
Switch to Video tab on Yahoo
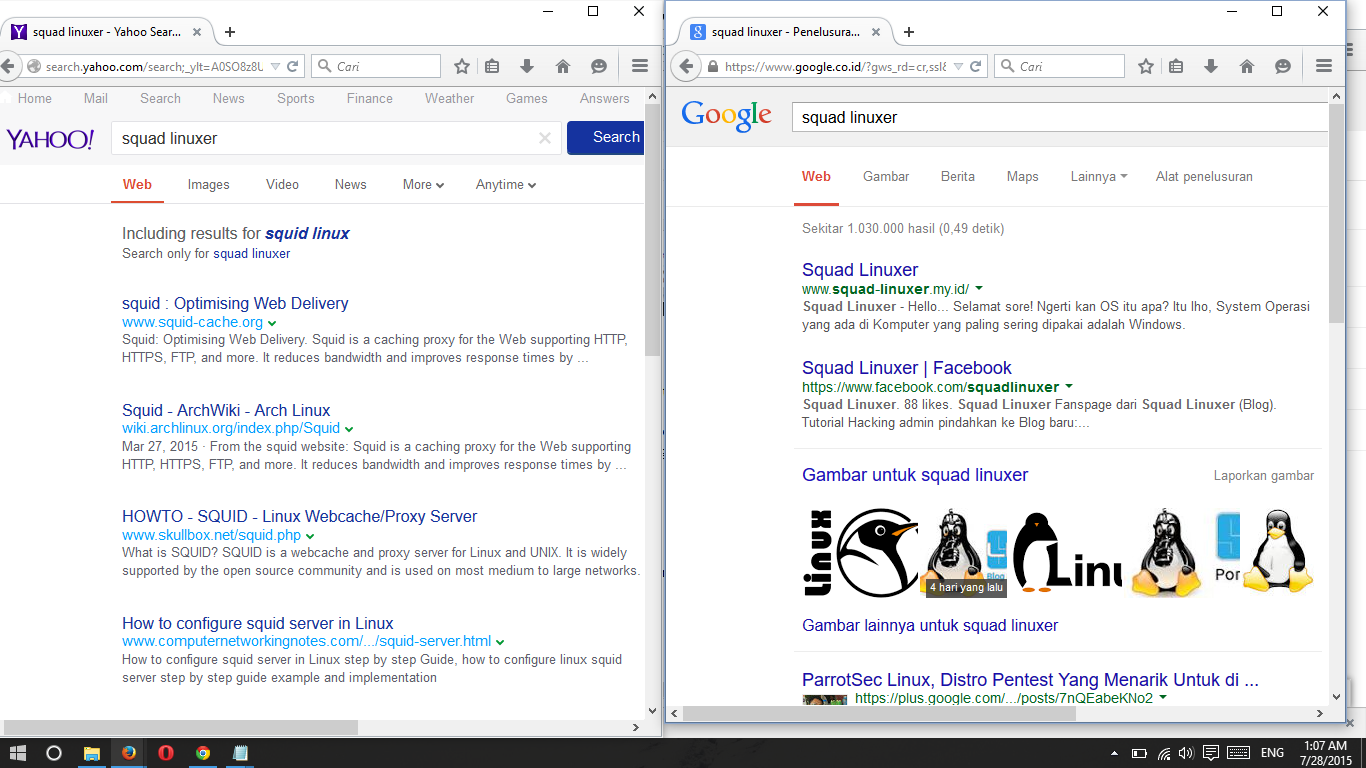(282, 185)
